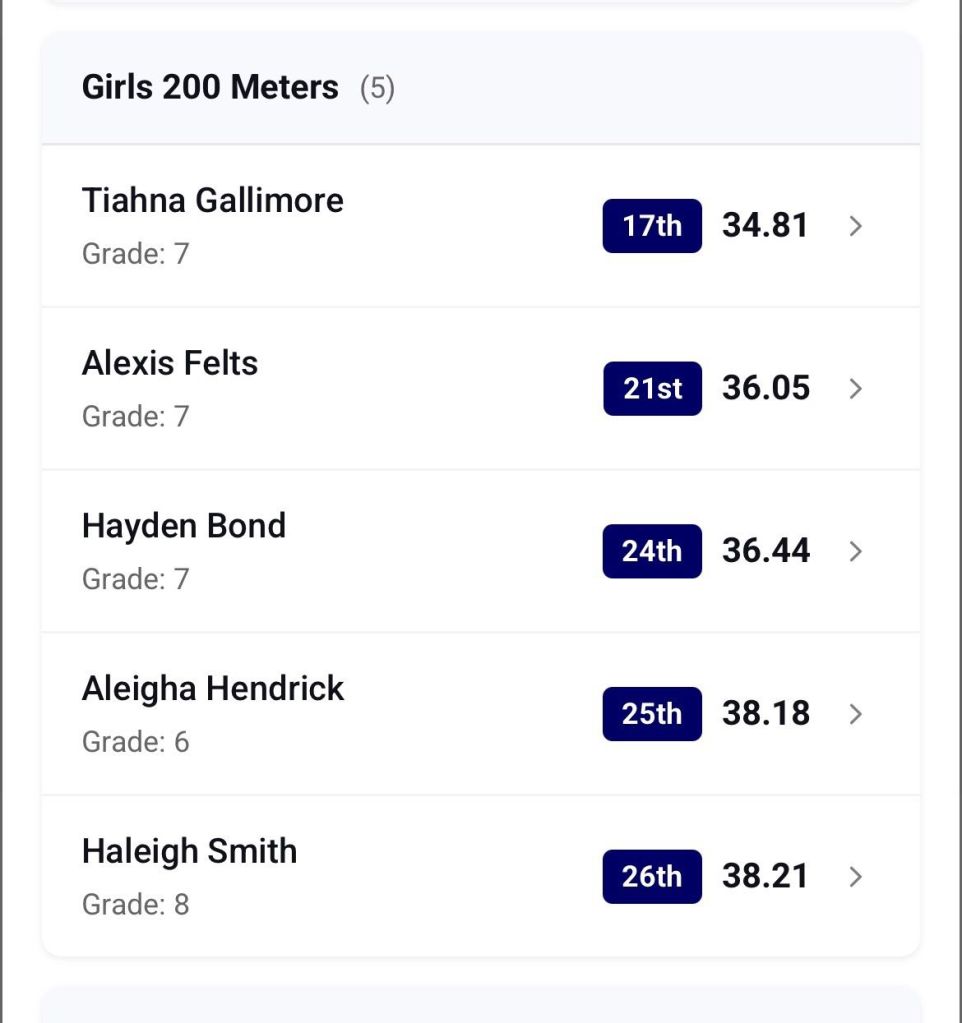Viewport: 962px width, 1023px height.
Task: Select Aleigha Hendrick's name
Action: [x=213, y=689]
